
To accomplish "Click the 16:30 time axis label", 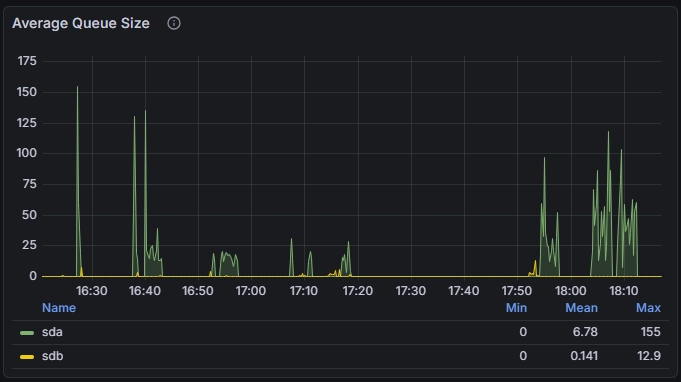I will tap(92, 291).
